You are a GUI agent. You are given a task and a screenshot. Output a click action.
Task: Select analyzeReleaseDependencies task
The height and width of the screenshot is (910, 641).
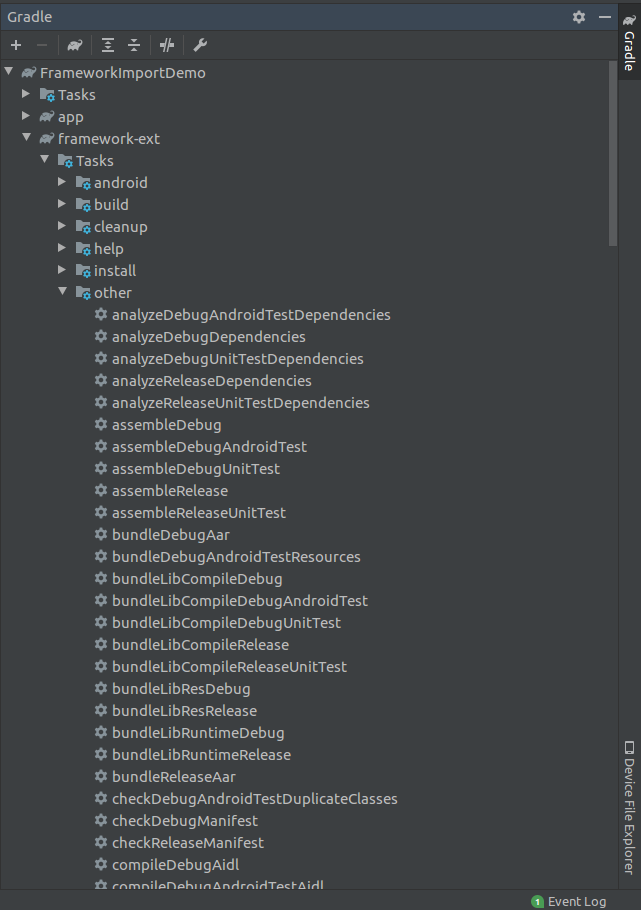pos(211,381)
